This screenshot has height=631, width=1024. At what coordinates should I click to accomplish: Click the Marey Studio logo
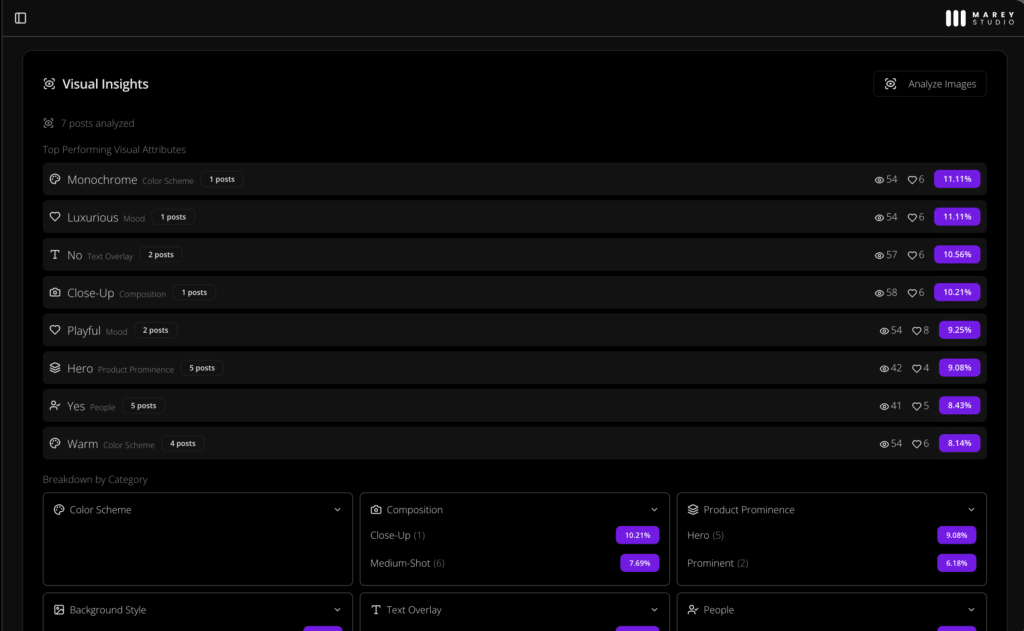click(x=979, y=18)
